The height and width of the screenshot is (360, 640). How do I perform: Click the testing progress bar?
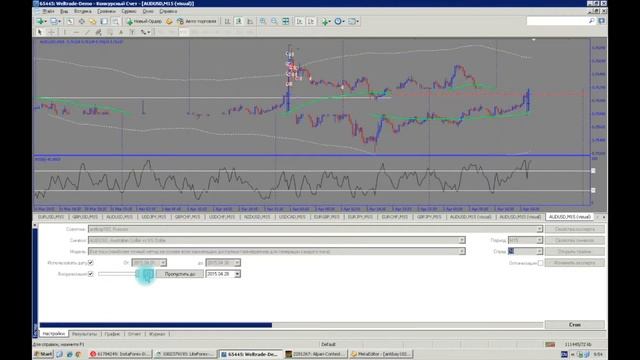(291, 325)
